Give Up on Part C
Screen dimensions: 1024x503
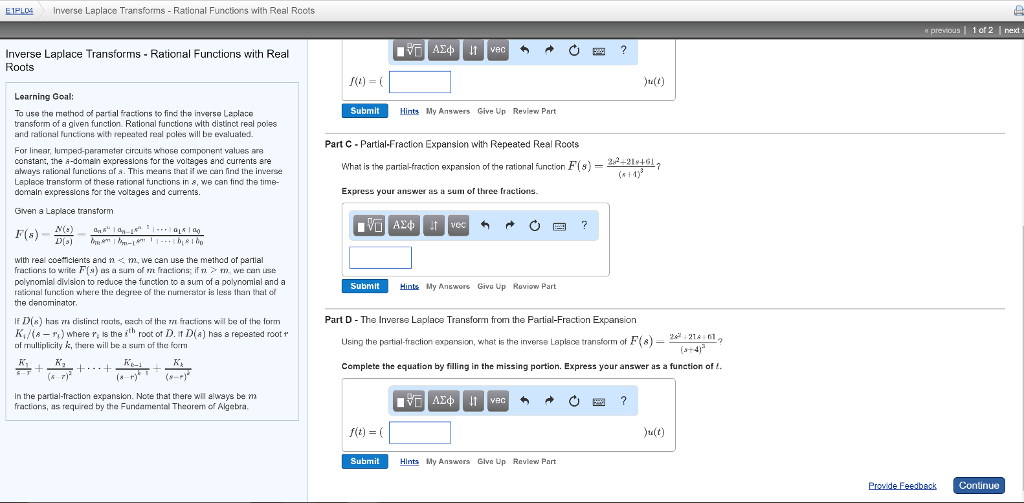(x=492, y=287)
